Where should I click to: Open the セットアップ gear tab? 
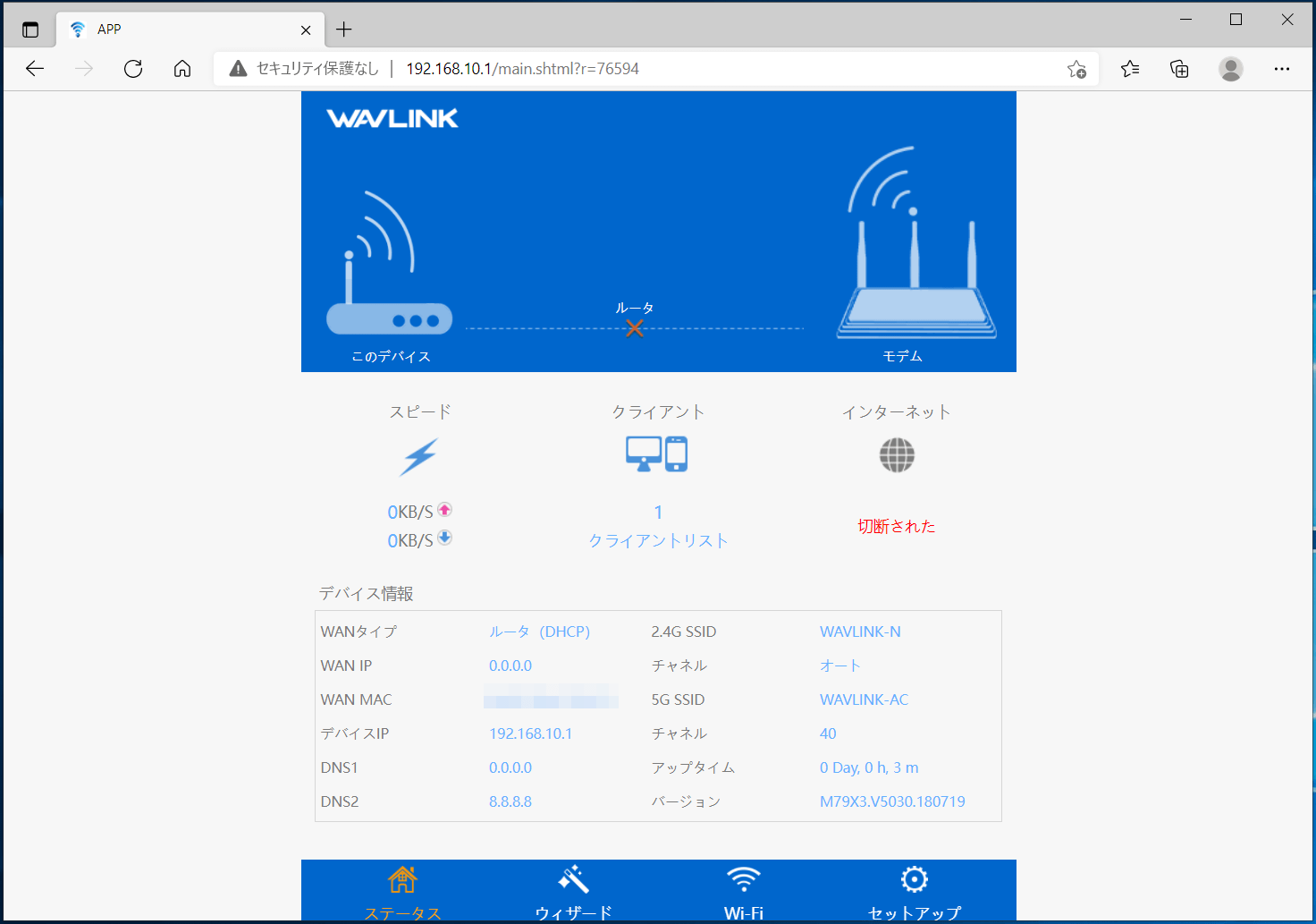coord(915,892)
